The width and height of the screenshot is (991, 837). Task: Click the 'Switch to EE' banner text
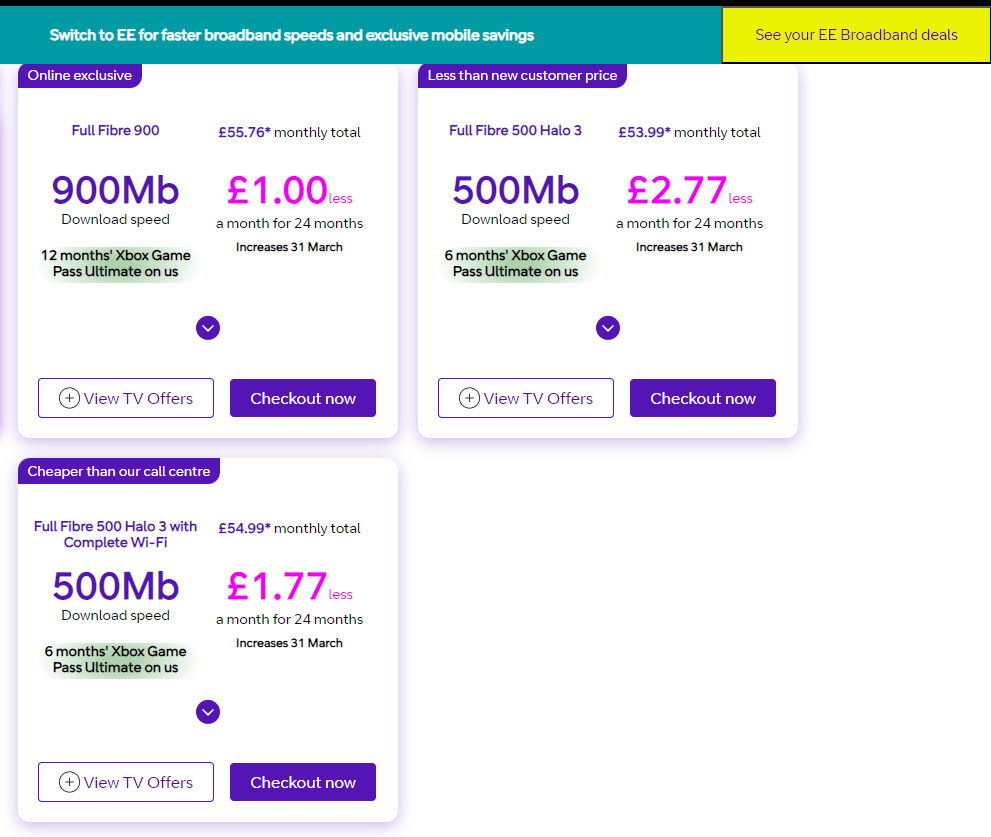click(292, 35)
